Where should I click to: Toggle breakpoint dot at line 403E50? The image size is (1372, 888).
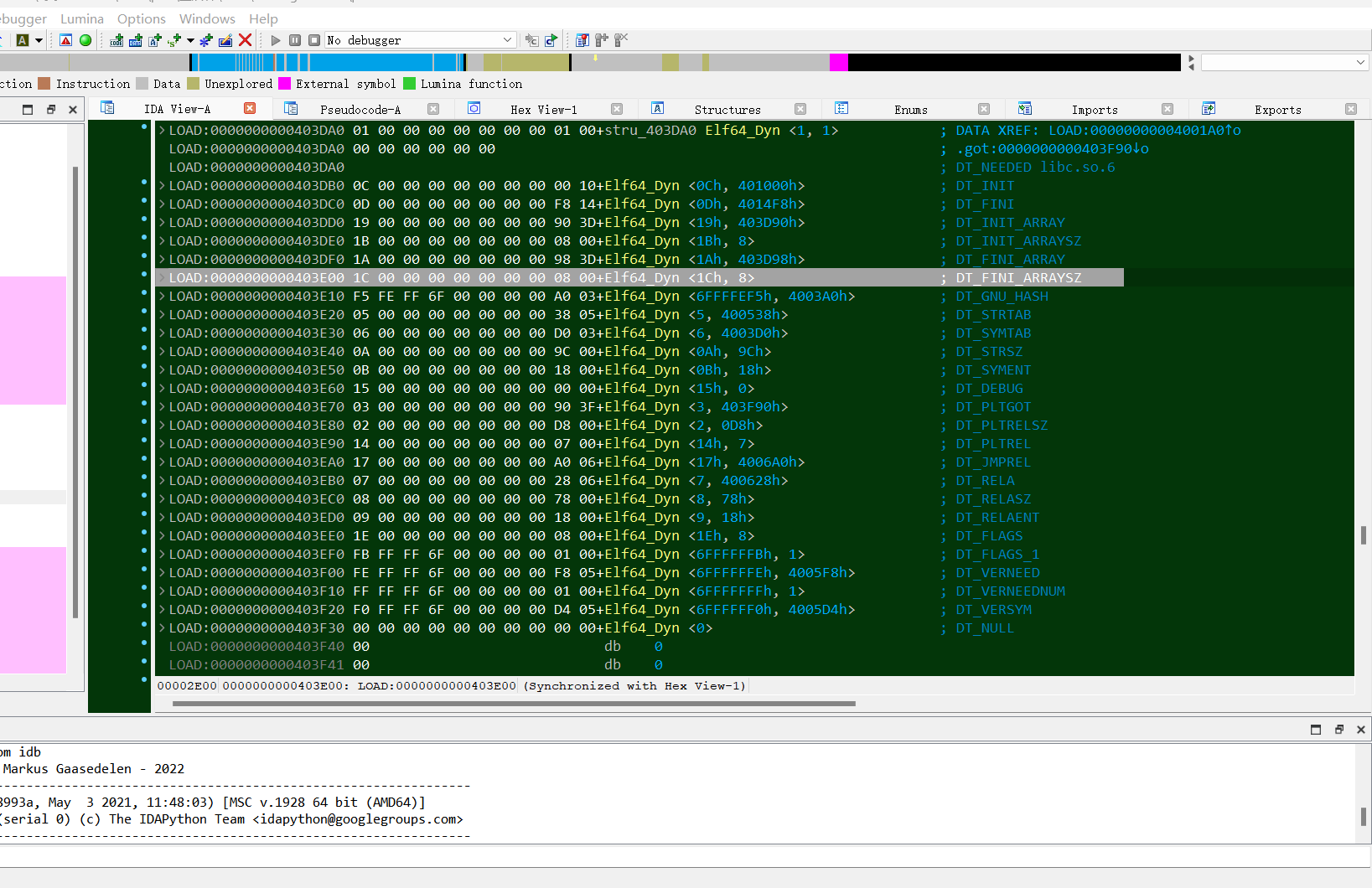coord(144,366)
